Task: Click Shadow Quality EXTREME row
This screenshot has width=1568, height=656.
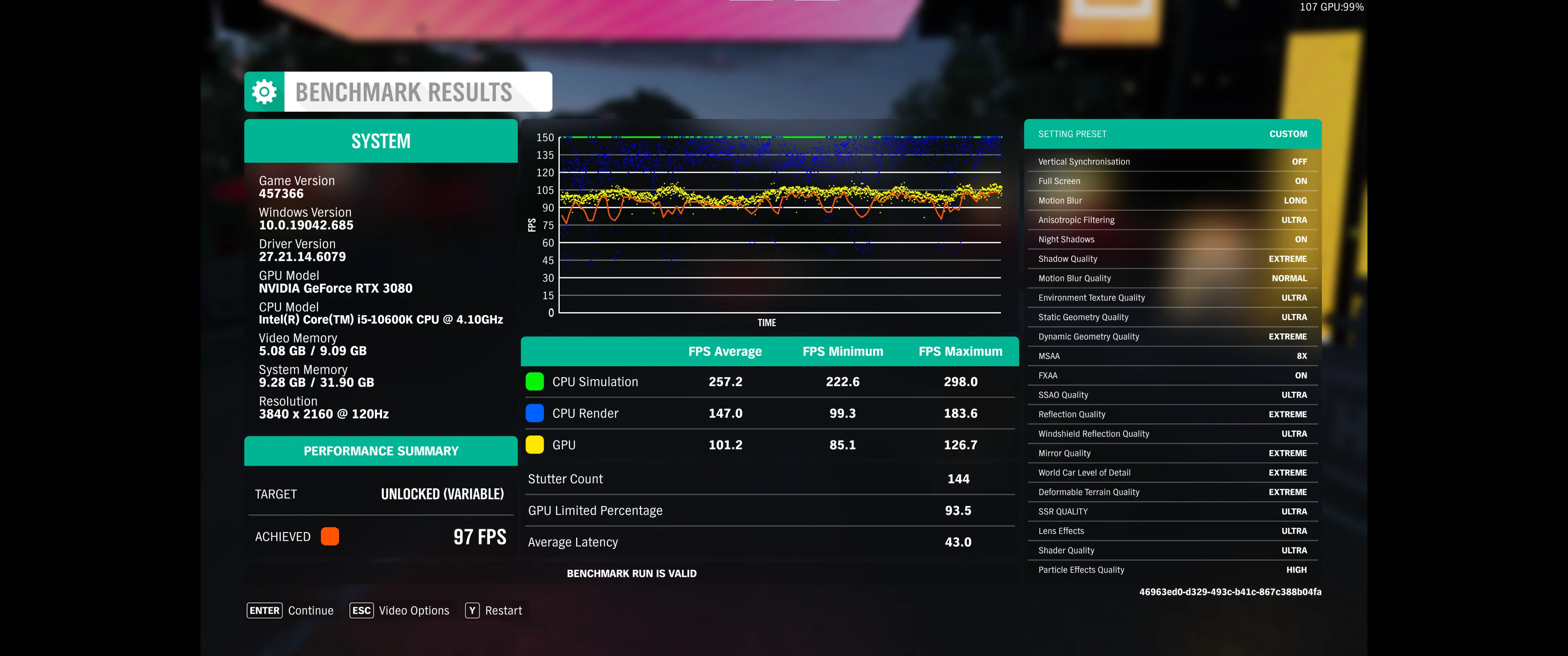Action: 1172,259
